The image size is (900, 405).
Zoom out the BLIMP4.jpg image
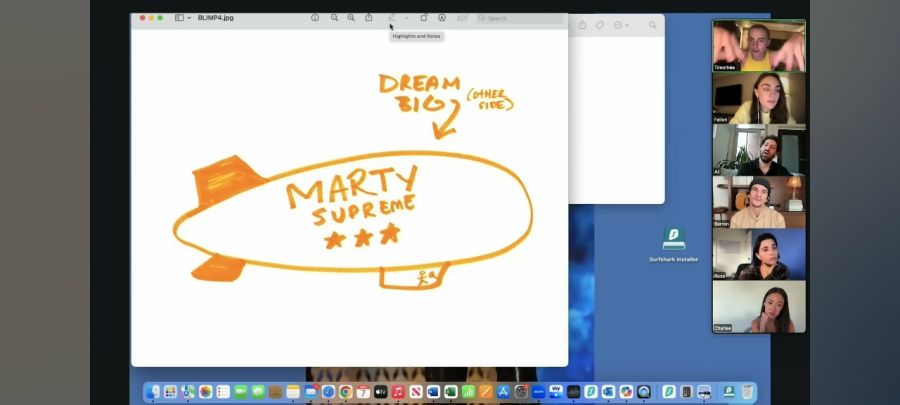point(334,18)
